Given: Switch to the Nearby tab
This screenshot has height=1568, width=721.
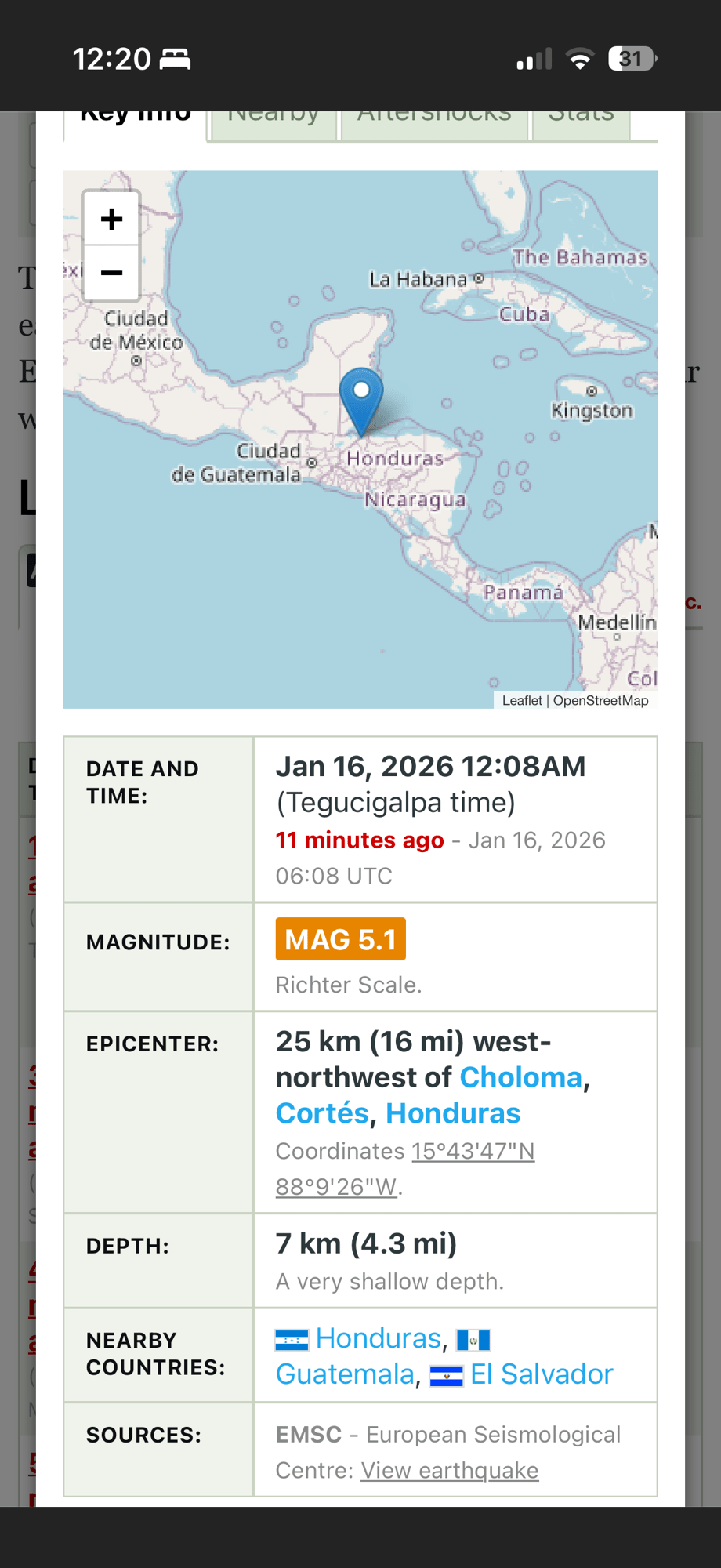Looking at the screenshot, I should (273, 122).
